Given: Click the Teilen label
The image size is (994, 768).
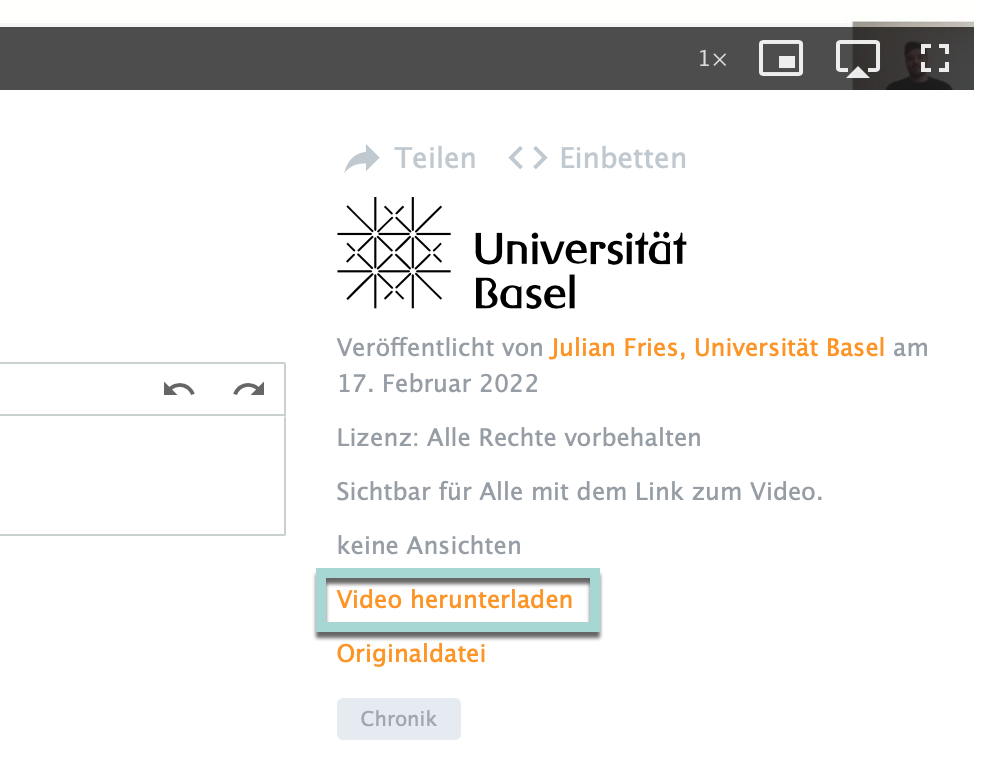Looking at the screenshot, I should coord(435,159).
